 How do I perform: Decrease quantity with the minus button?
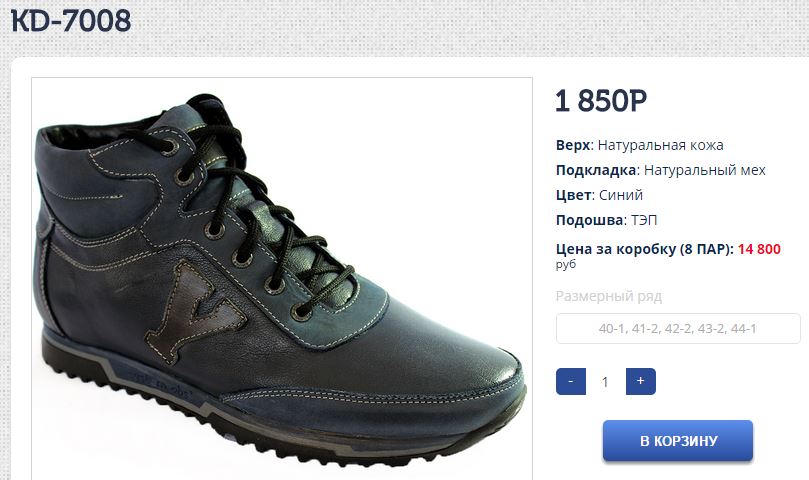571,381
